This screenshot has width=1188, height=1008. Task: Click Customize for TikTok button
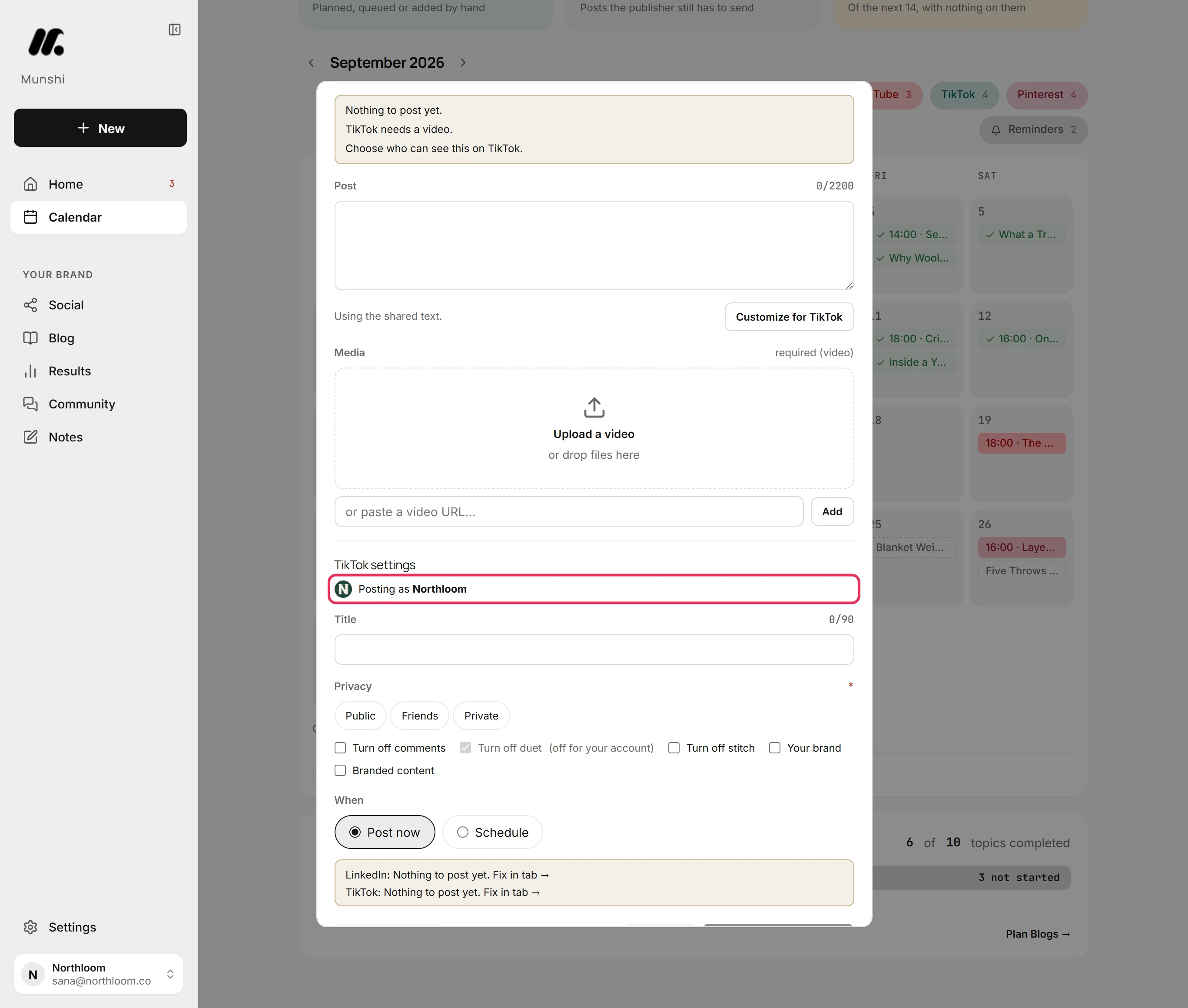pyautogui.click(x=789, y=317)
